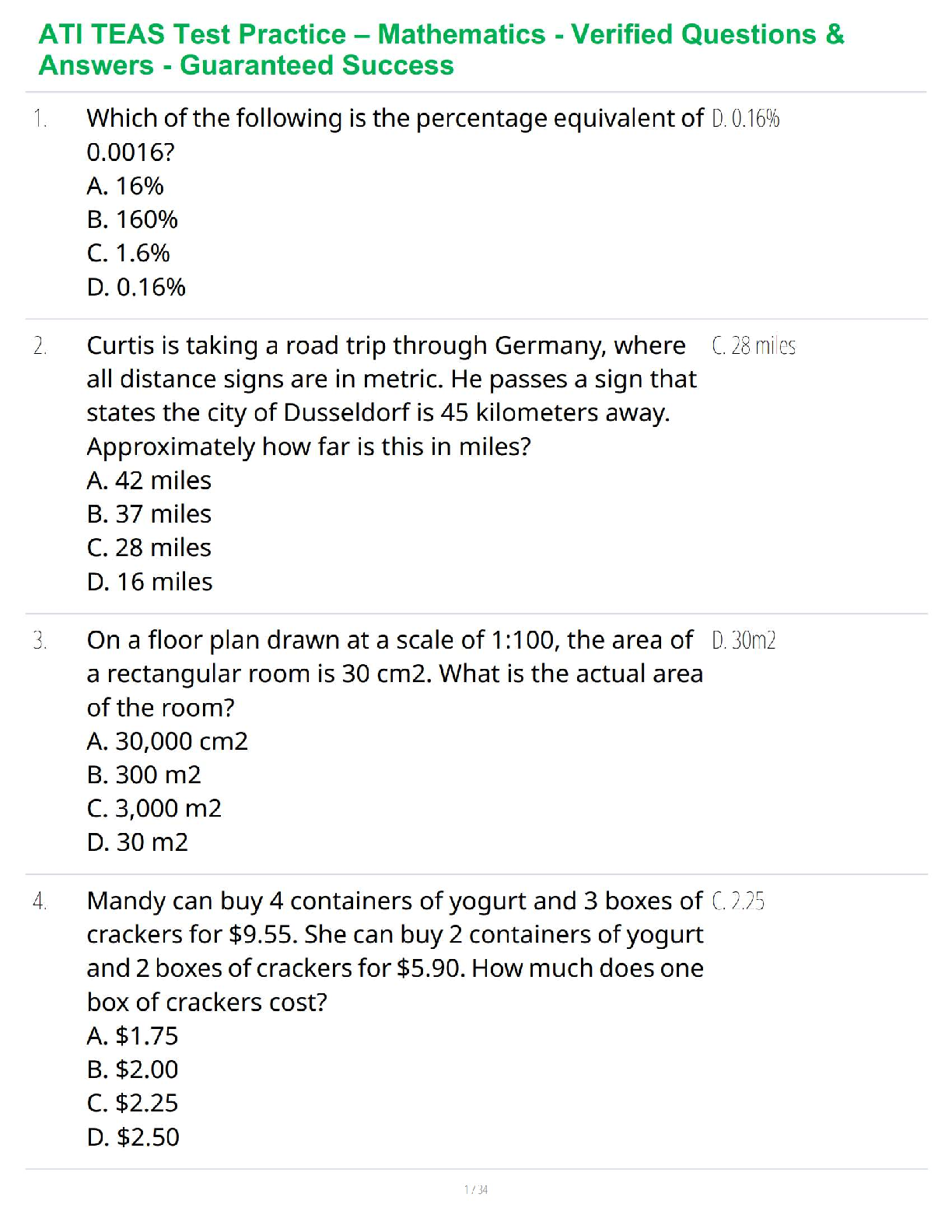Select answer option A. 42 miles
This screenshot has height=1232, width=952.
[x=149, y=481]
